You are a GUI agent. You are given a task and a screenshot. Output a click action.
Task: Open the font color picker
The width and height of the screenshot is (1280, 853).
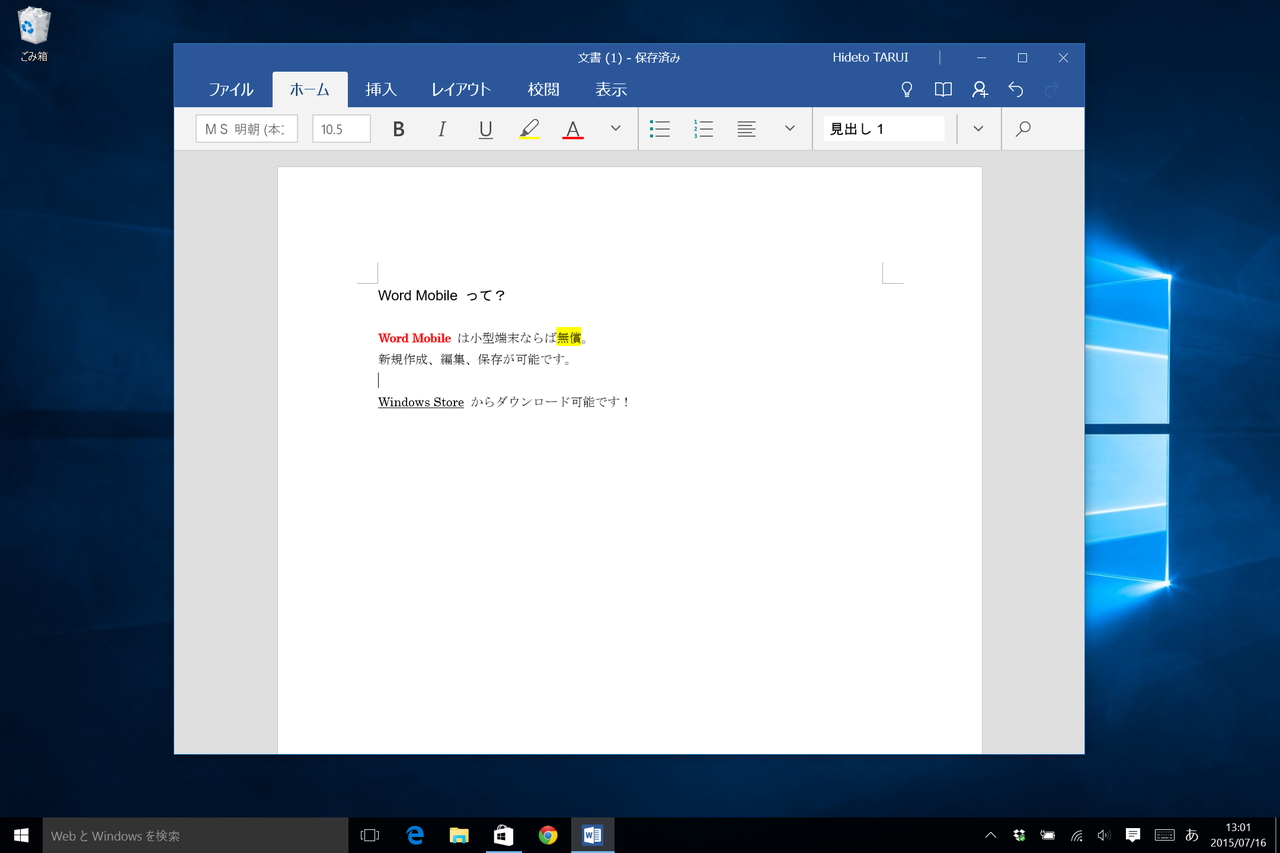point(572,128)
